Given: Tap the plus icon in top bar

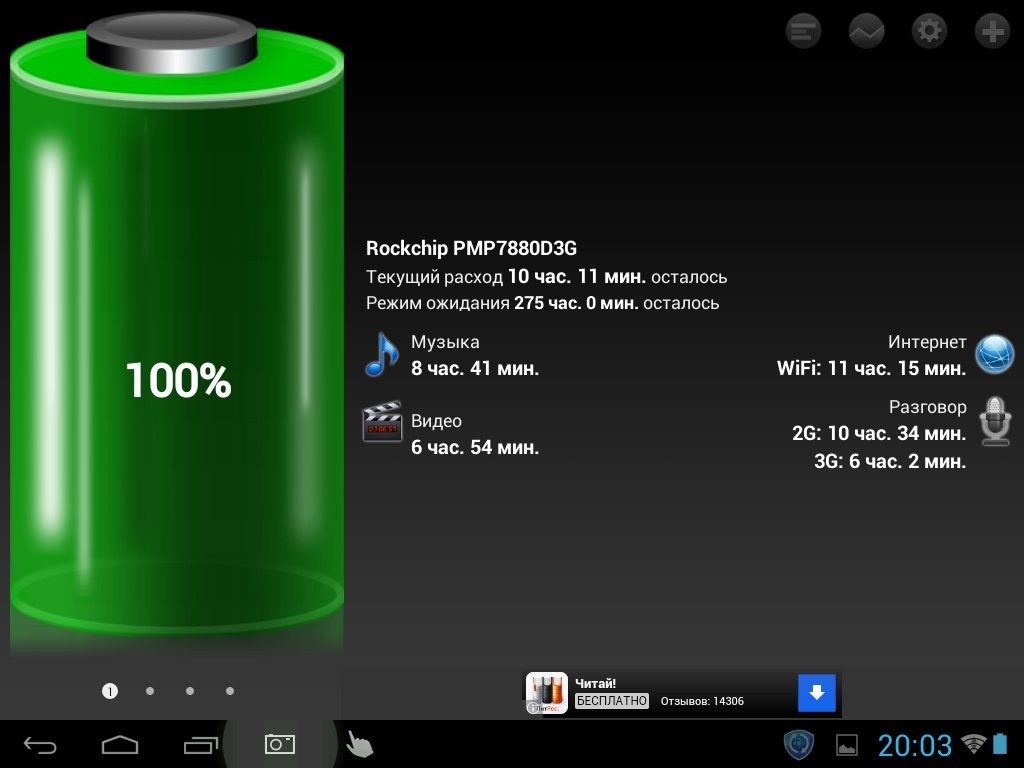Looking at the screenshot, I should tap(992, 32).
